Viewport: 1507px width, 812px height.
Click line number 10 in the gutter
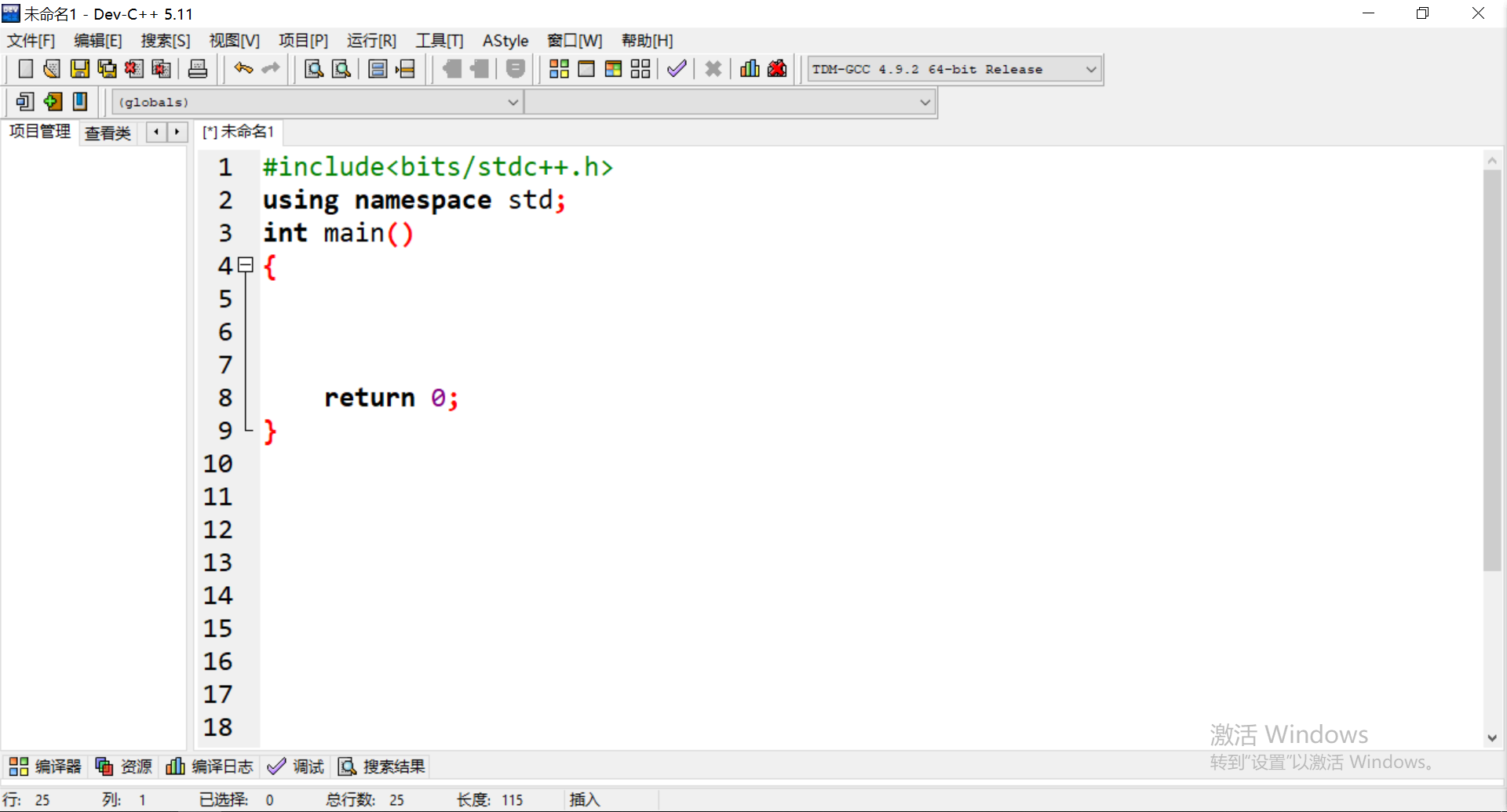tap(218, 464)
